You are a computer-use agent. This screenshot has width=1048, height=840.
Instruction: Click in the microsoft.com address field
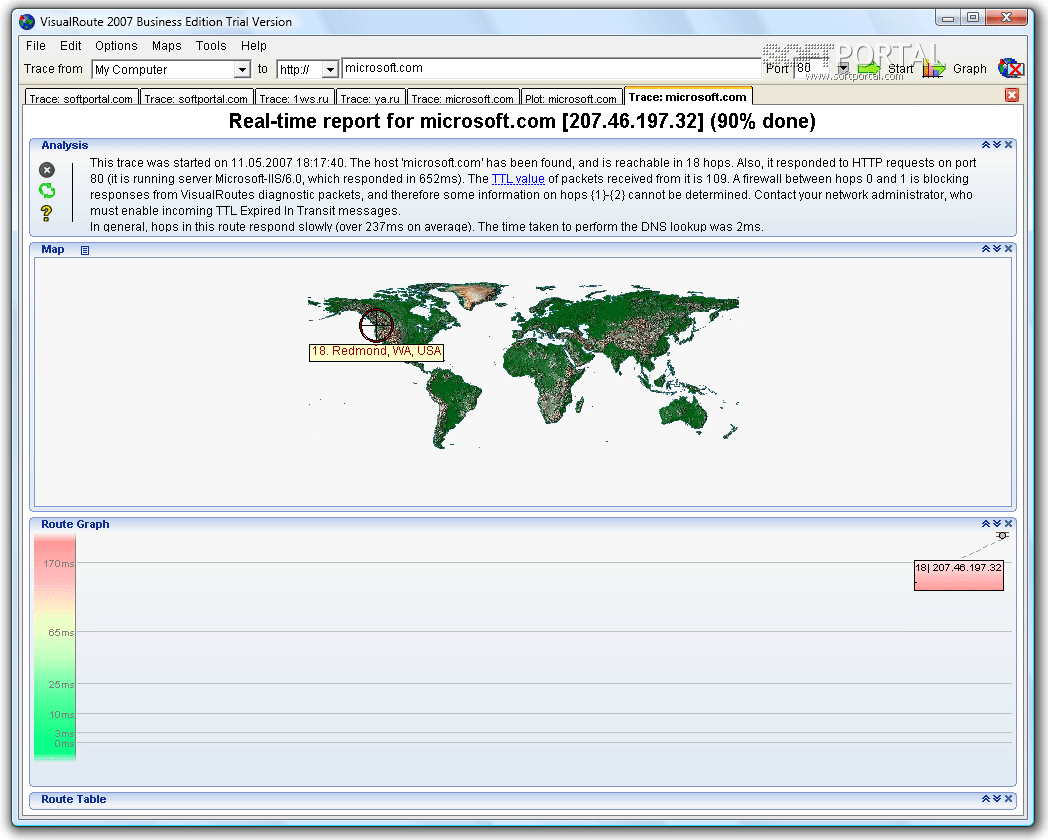pos(551,68)
